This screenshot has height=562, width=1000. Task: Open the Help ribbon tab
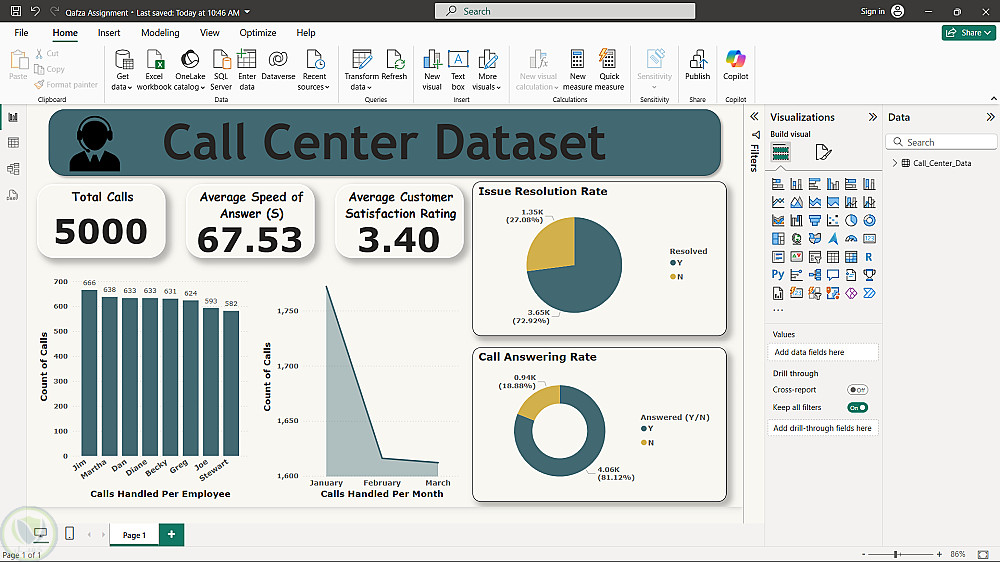305,33
